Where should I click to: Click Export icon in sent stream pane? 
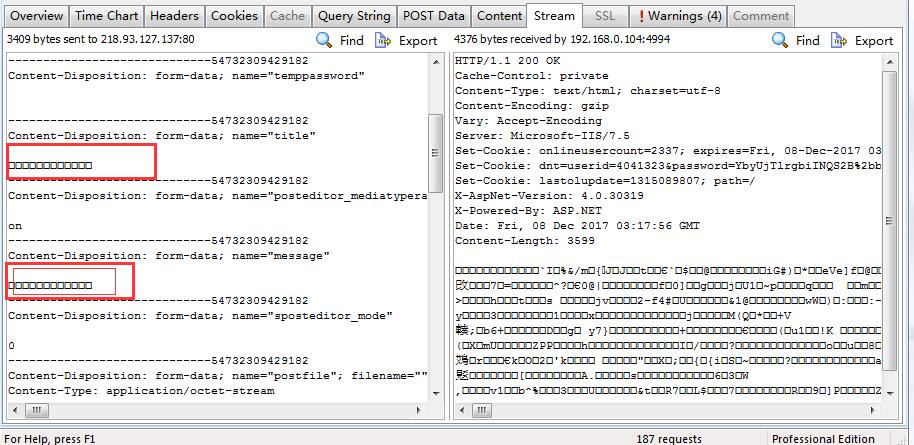(x=384, y=40)
